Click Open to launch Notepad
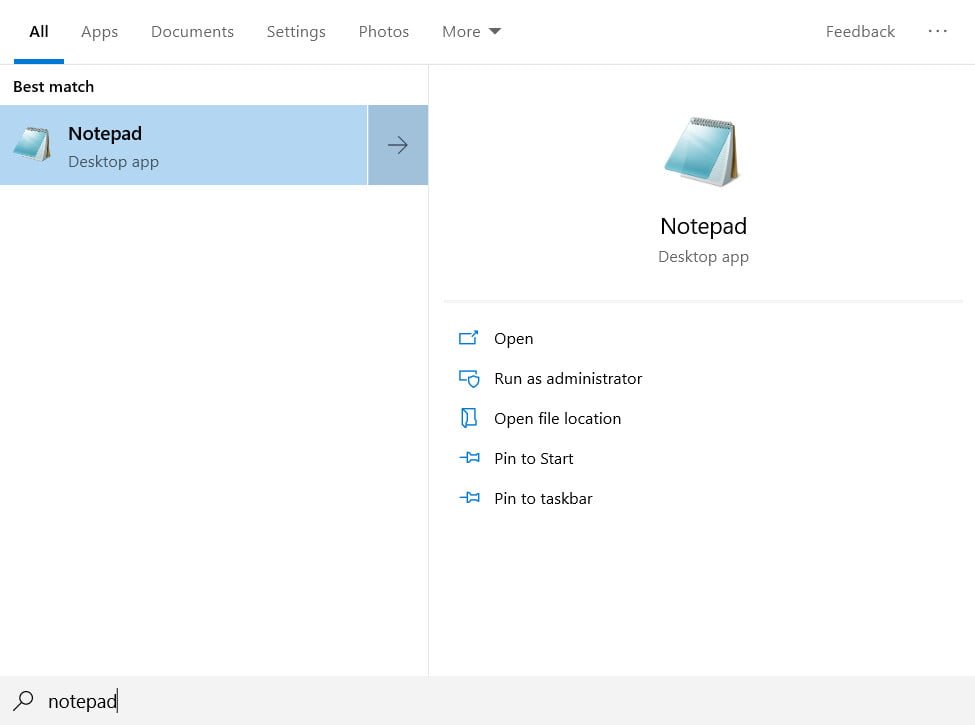The width and height of the screenshot is (975, 725). tap(514, 339)
